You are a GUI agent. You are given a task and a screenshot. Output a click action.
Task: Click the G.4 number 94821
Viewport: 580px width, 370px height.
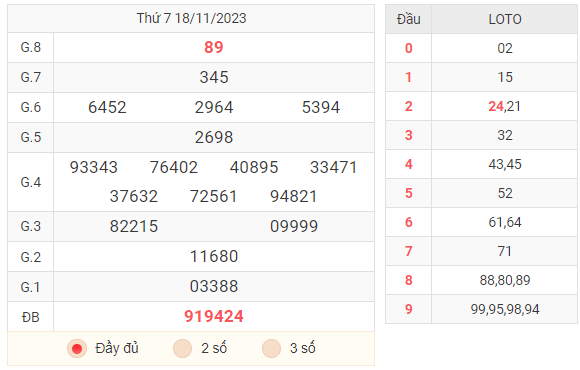pos(294,196)
